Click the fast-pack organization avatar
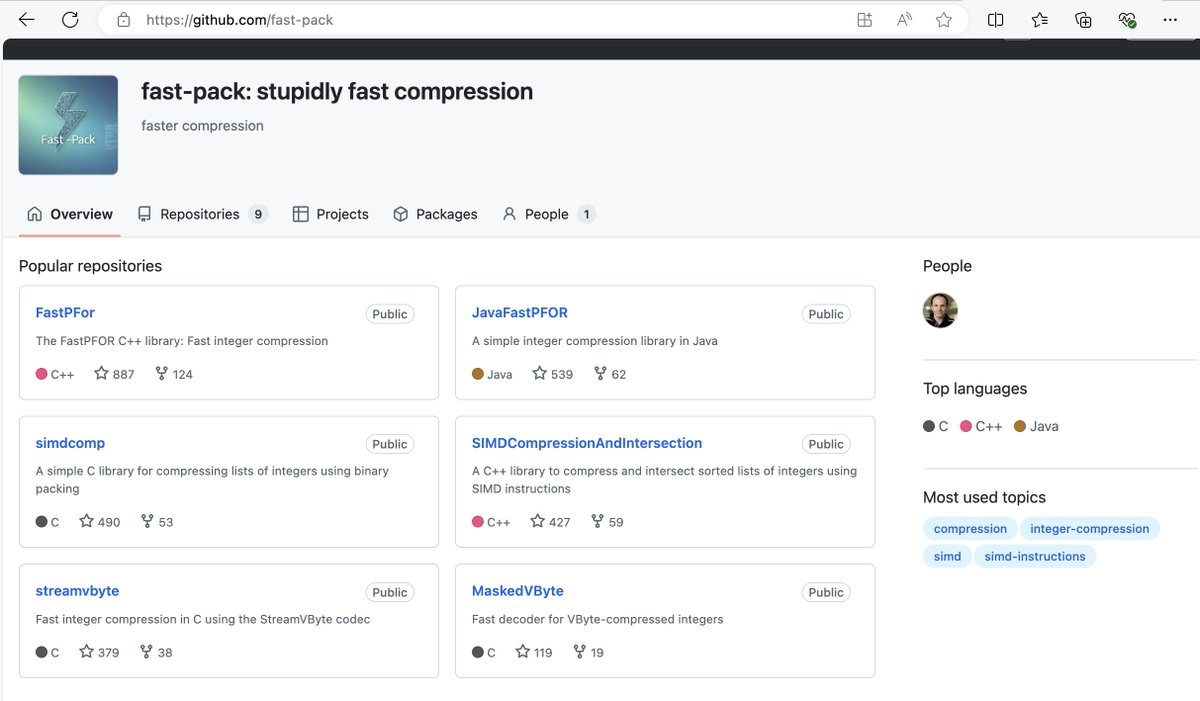1200x701 pixels. click(67, 124)
